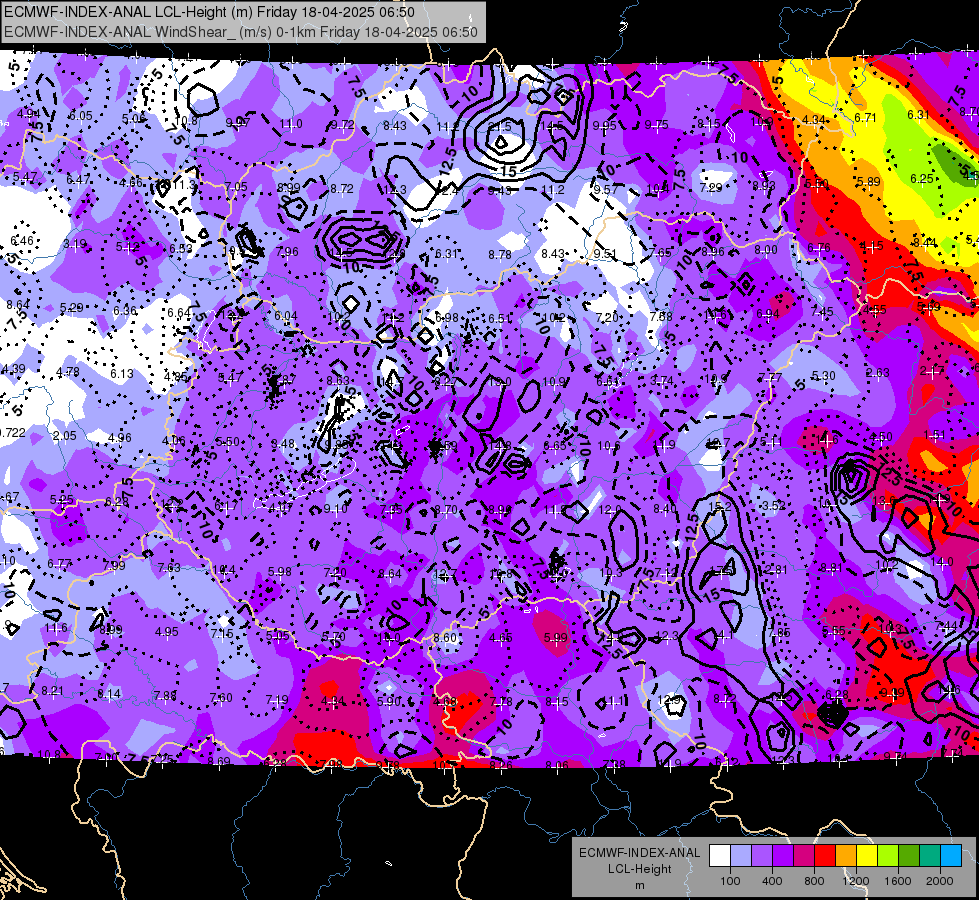Click the map value 5.90

coord(389,702)
